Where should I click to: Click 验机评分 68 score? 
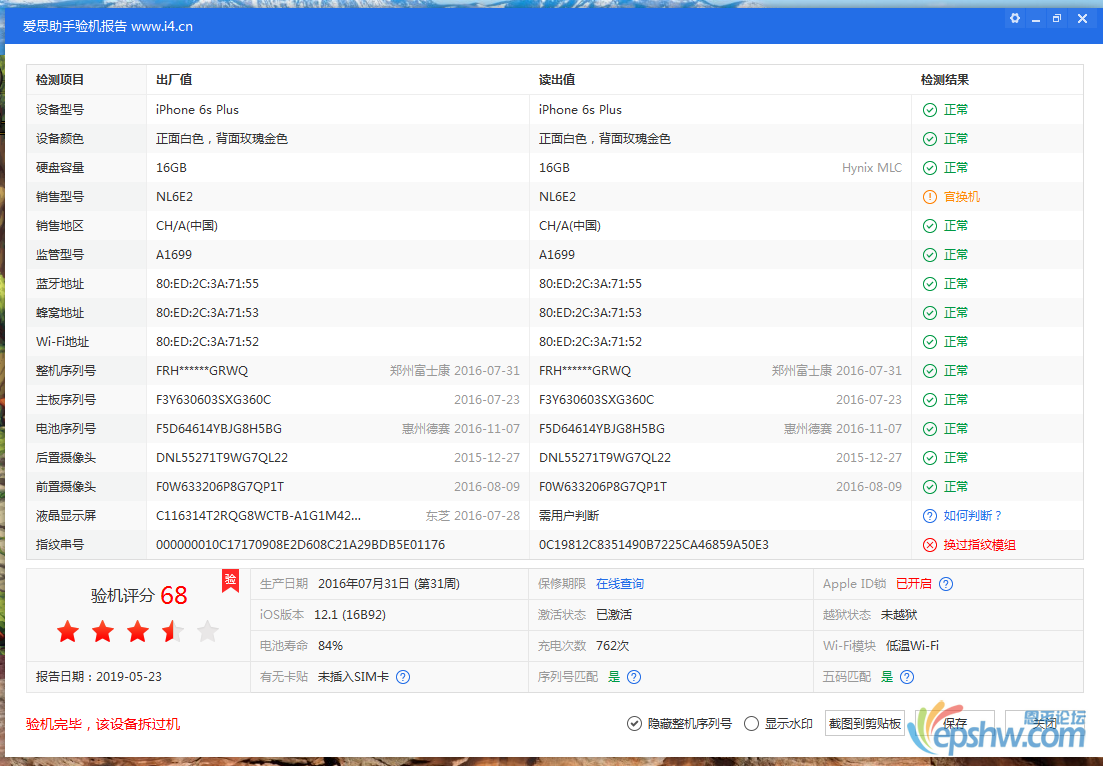(x=139, y=596)
